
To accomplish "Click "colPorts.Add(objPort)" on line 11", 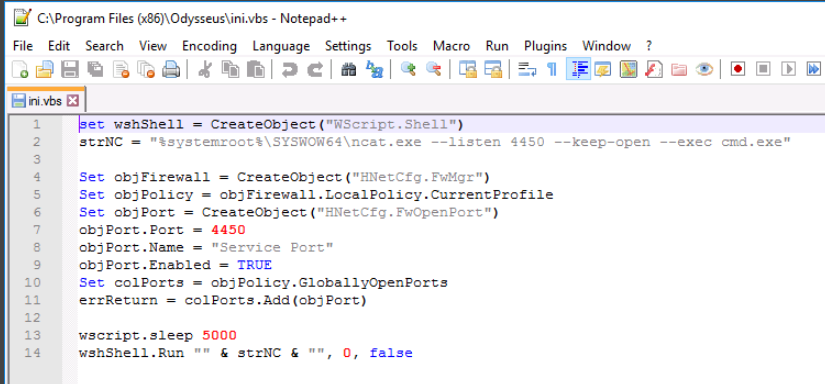I will 276,300.
